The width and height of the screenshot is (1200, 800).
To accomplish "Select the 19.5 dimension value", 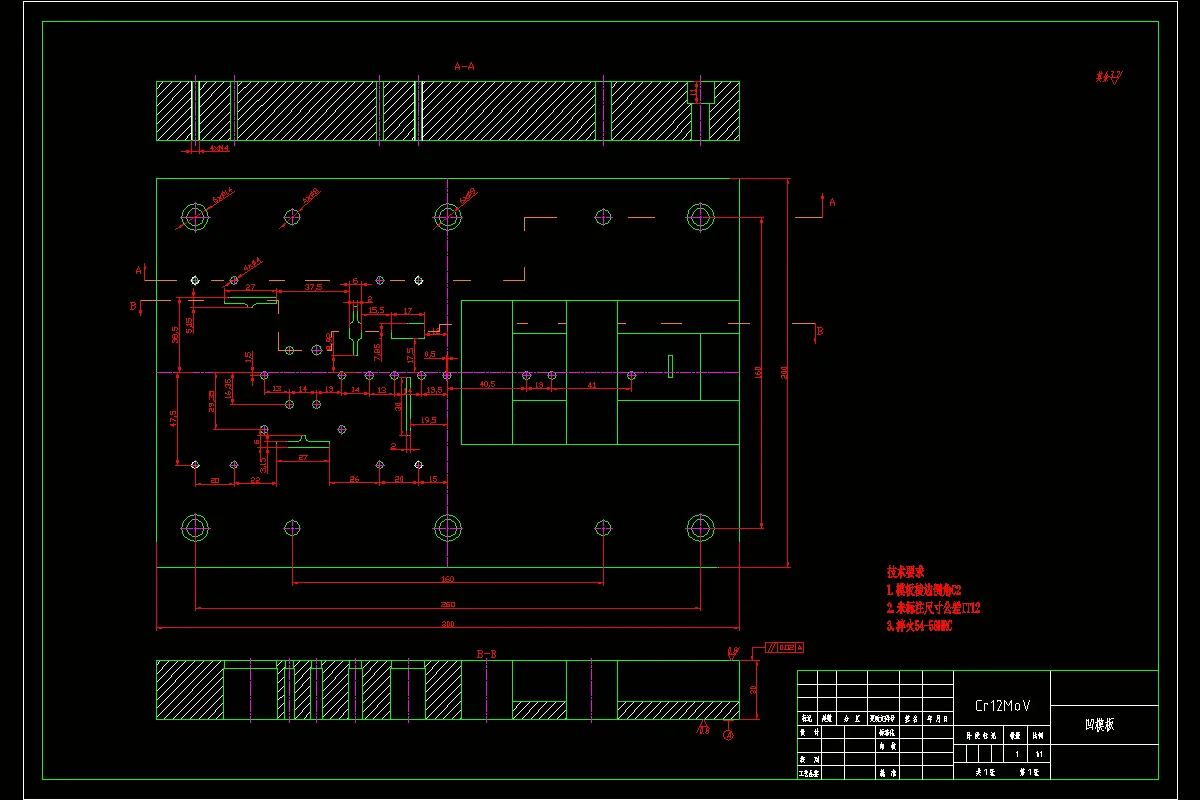I will coord(428,420).
